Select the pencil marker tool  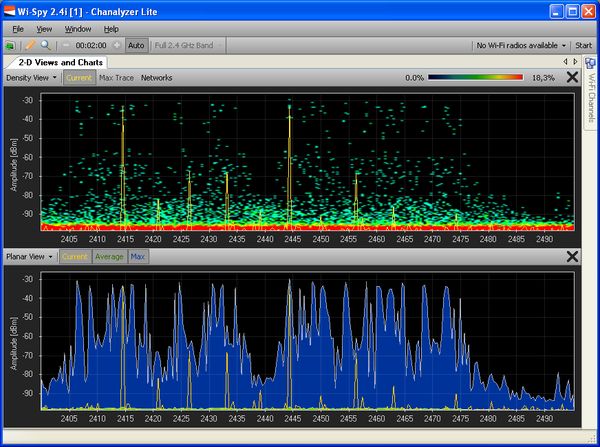tap(30, 46)
